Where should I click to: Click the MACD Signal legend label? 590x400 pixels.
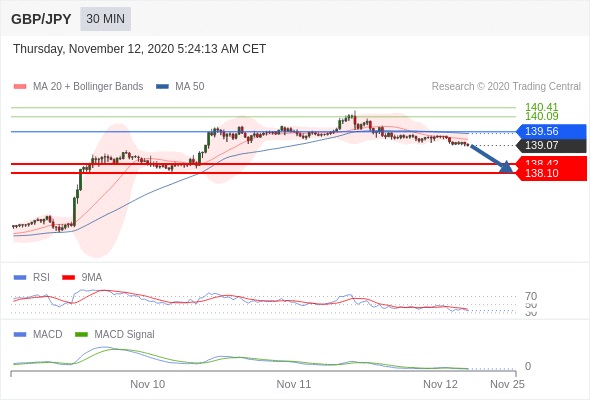pyautogui.click(x=124, y=334)
